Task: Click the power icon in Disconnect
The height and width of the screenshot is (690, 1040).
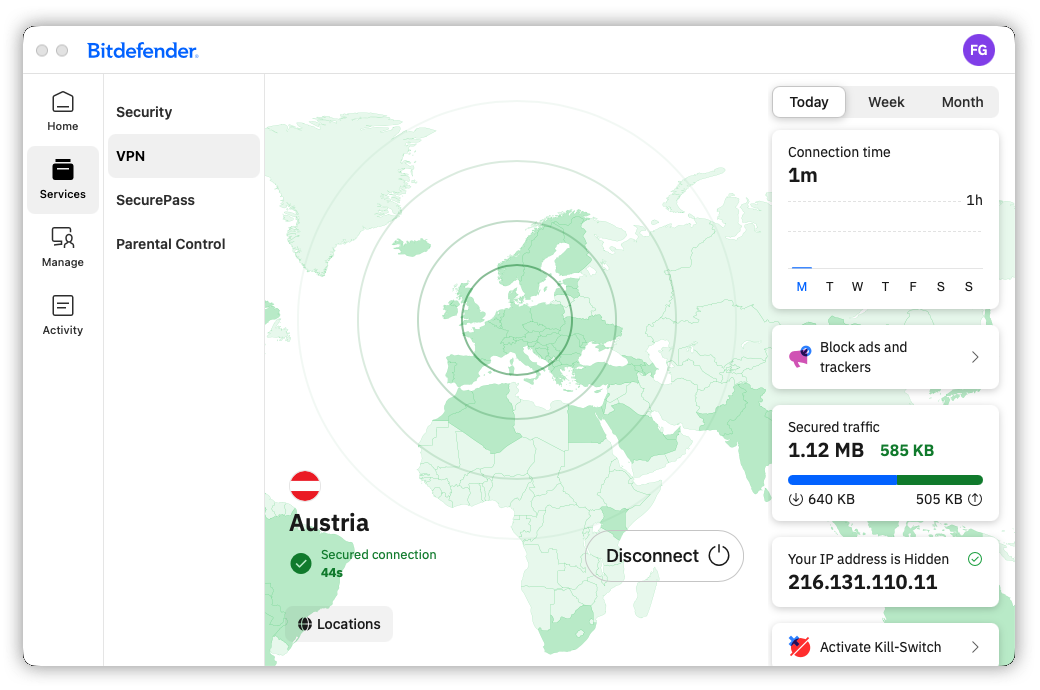Action: point(719,555)
